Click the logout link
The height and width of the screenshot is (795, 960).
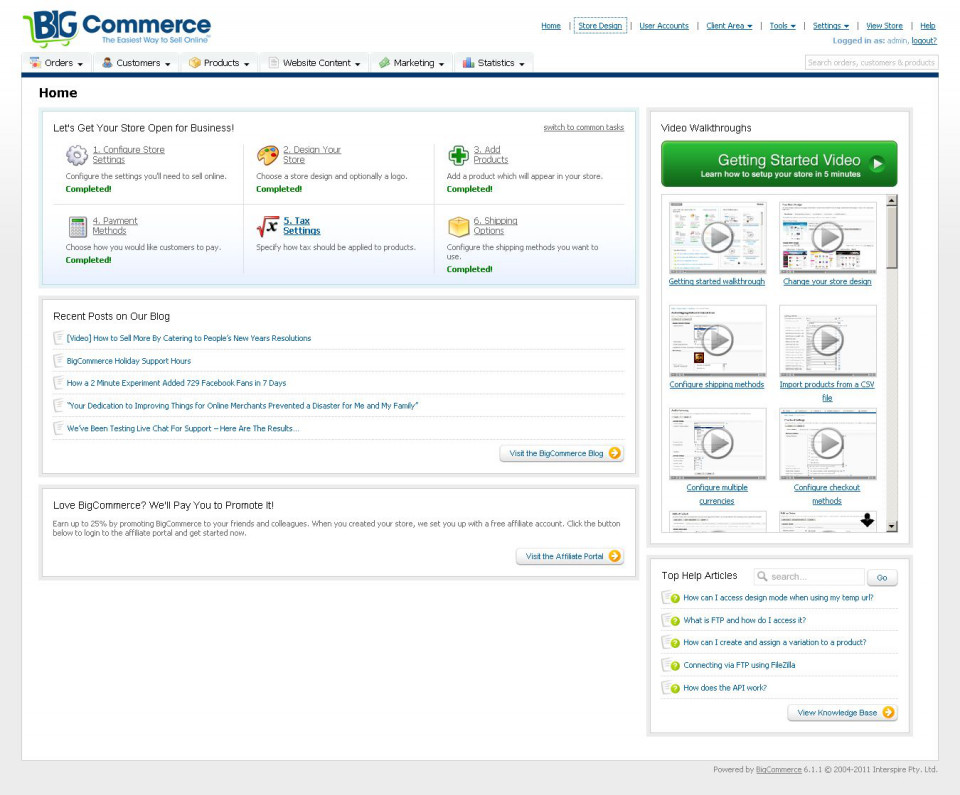(924, 40)
